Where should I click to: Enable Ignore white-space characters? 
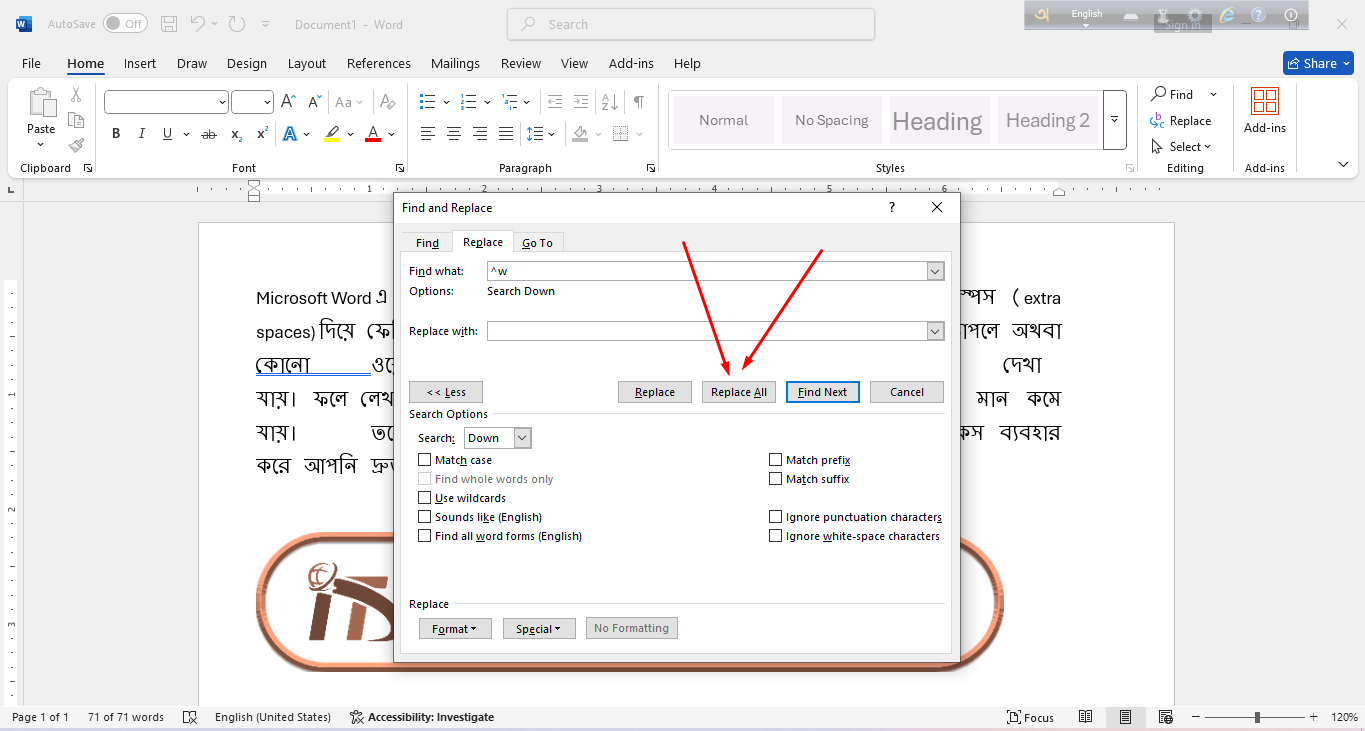tap(775, 535)
